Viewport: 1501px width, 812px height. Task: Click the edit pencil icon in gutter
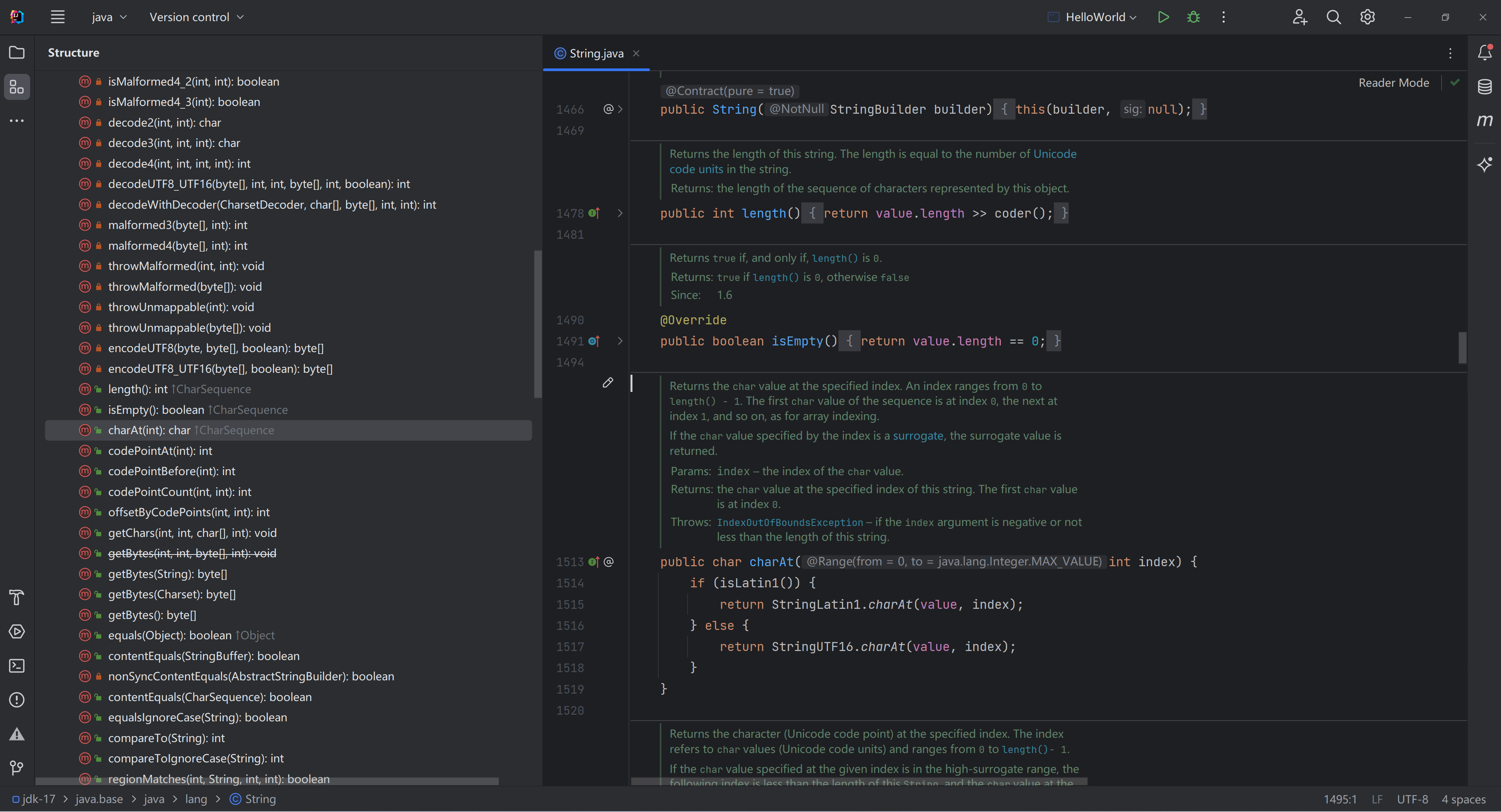click(608, 383)
